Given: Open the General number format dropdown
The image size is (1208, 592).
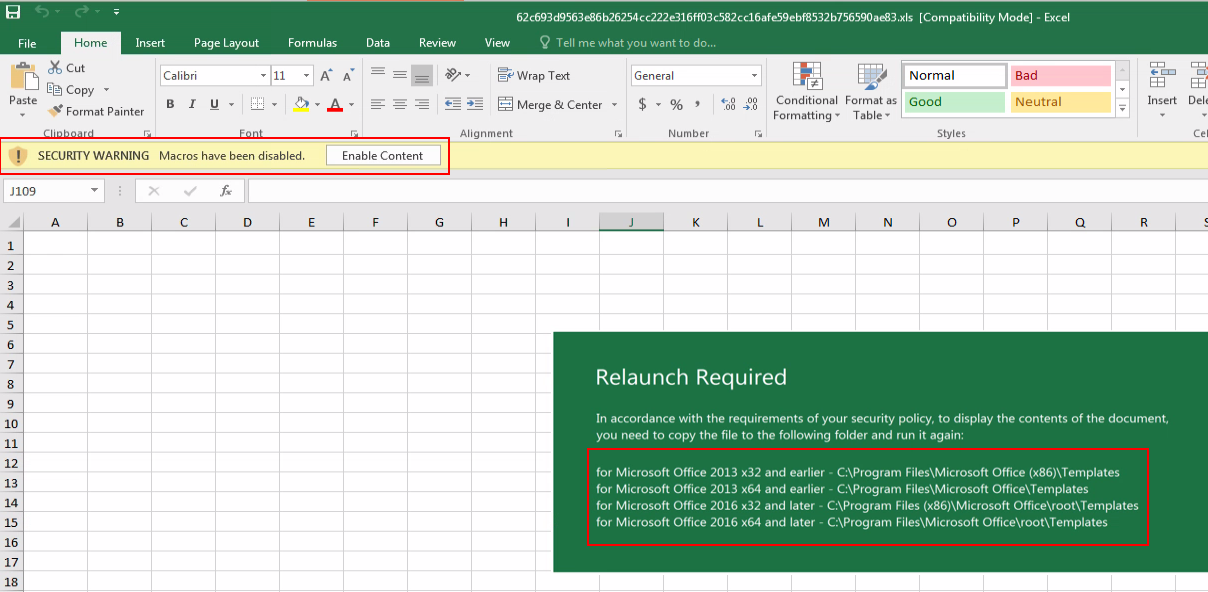Looking at the screenshot, I should (755, 76).
